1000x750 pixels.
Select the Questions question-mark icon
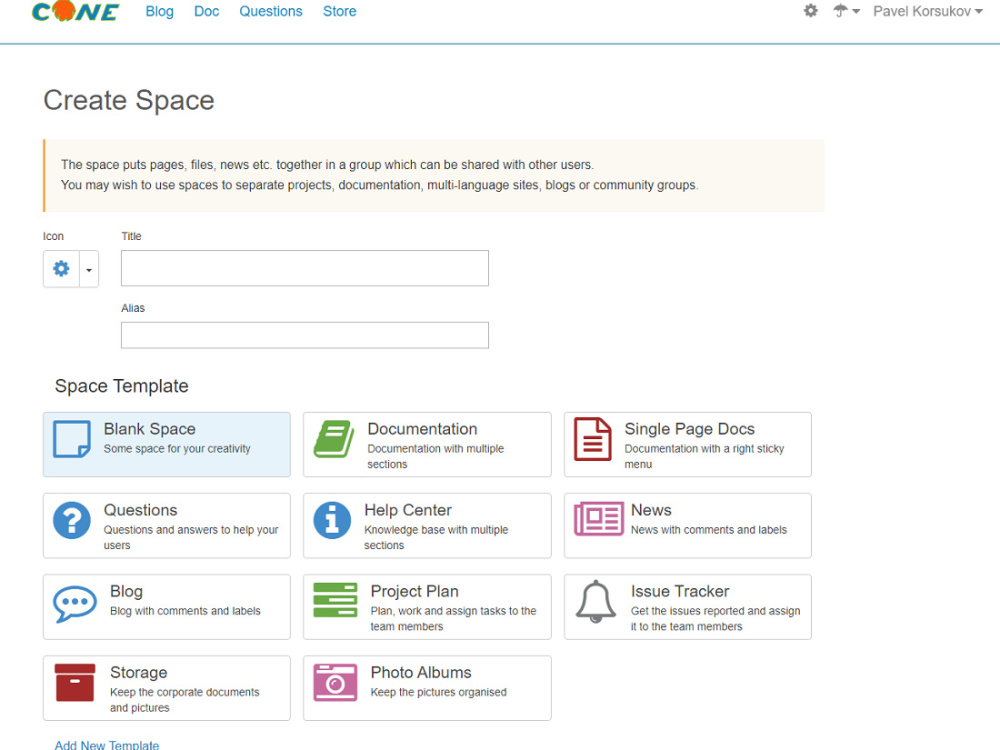point(71,520)
